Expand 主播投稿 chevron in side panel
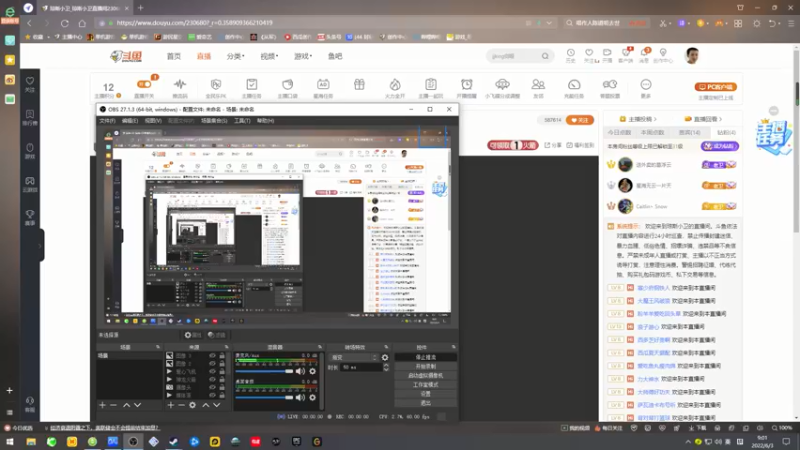The height and width of the screenshot is (450, 800). pyautogui.click(x=655, y=119)
